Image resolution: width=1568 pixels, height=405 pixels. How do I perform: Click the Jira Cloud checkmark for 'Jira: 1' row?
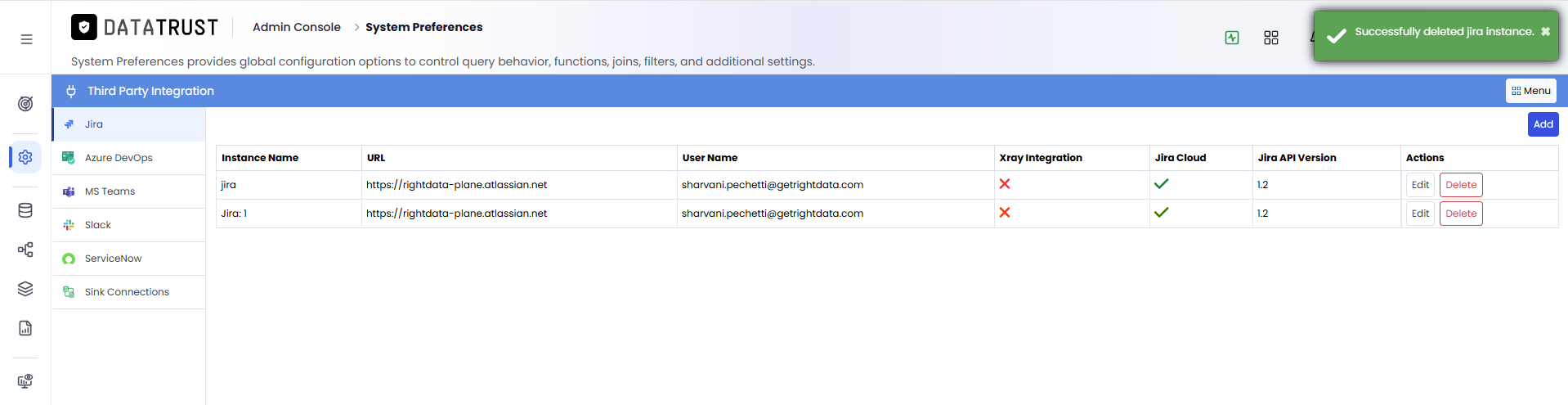[1161, 213]
